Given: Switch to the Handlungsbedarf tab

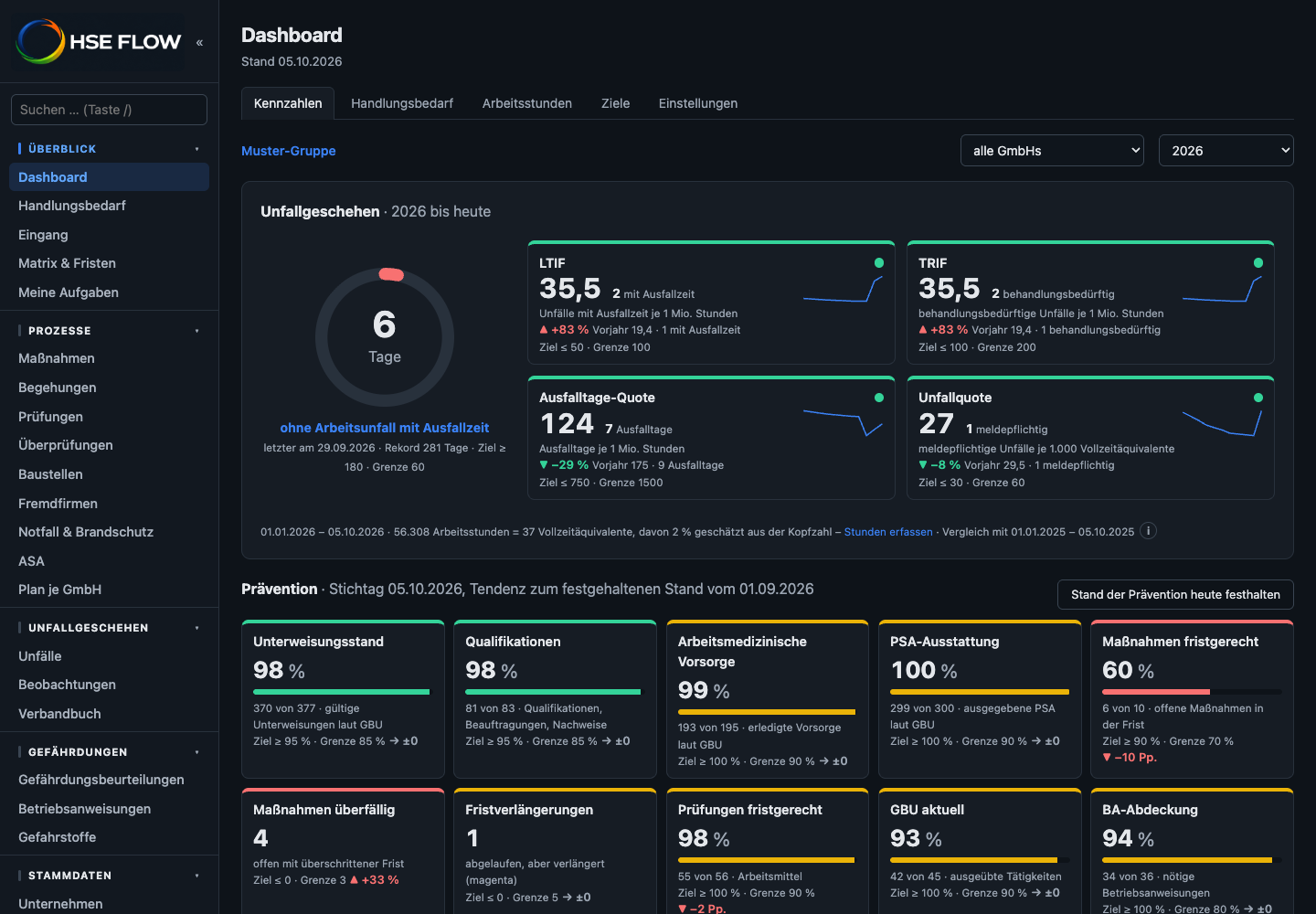Looking at the screenshot, I should point(402,103).
